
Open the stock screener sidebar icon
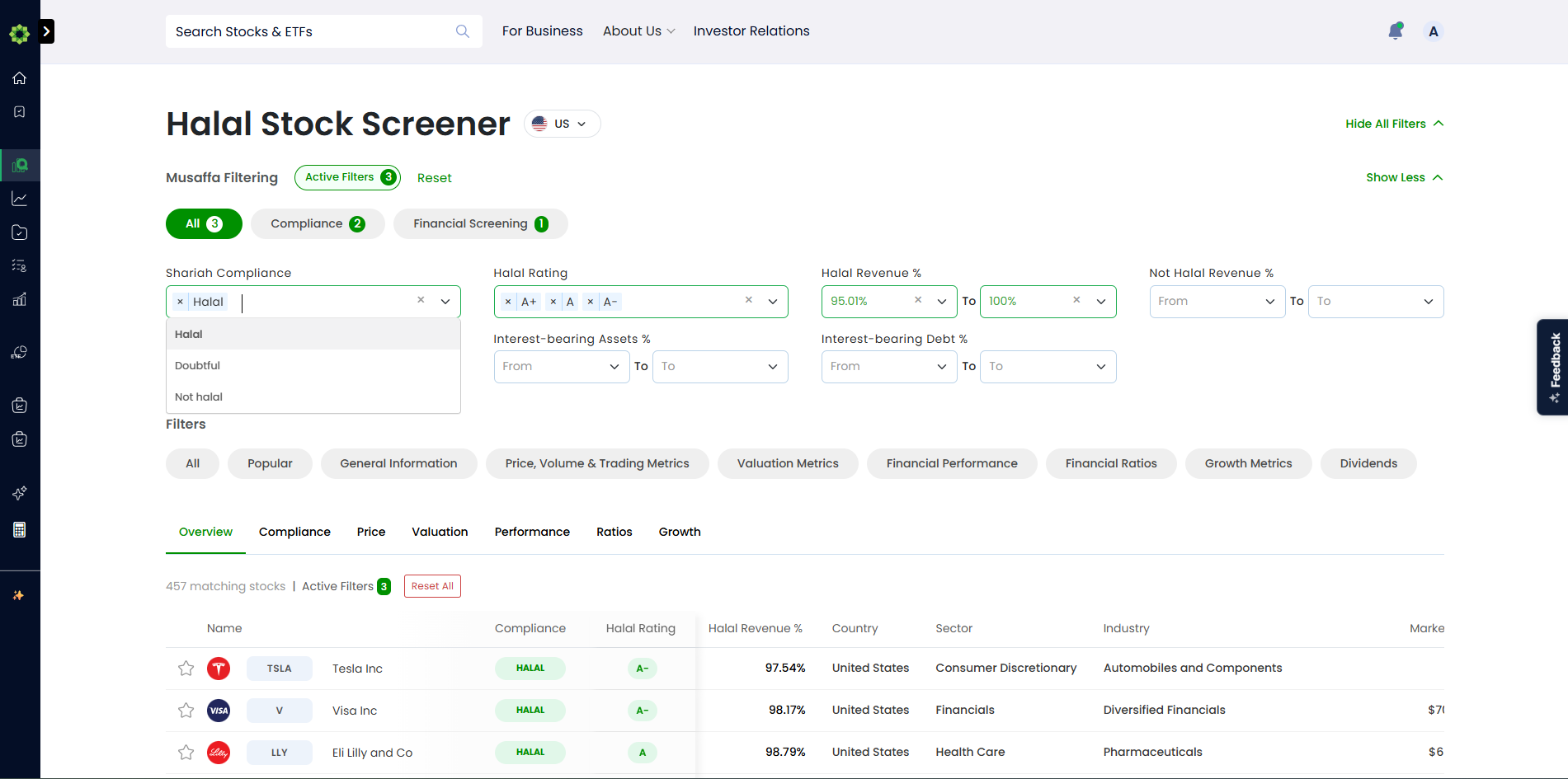coord(20,165)
